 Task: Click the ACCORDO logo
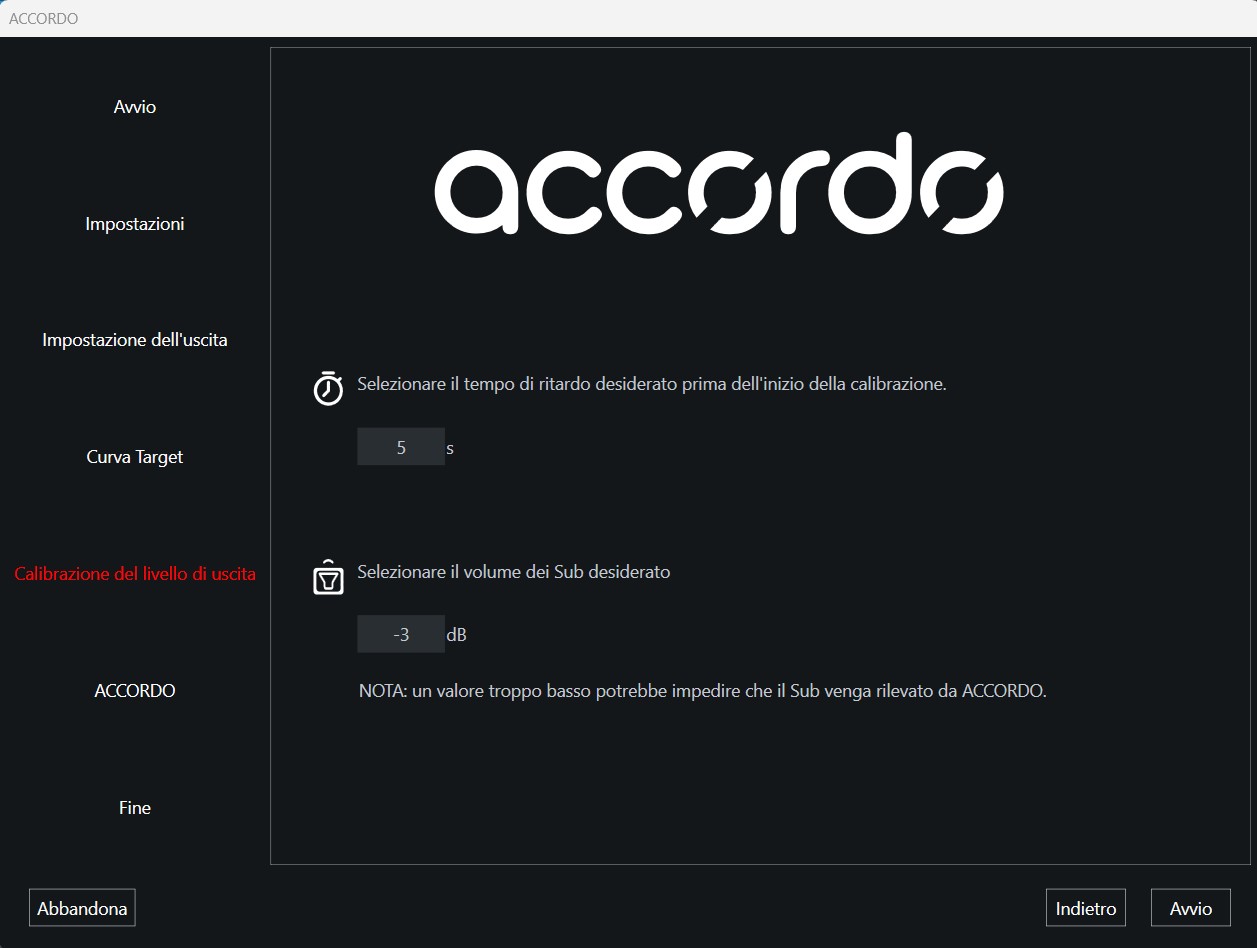[719, 184]
